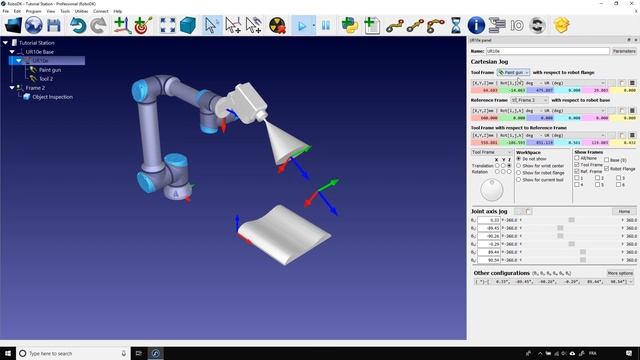Click the Cartesian jog dial knob

pyautogui.click(x=492, y=190)
